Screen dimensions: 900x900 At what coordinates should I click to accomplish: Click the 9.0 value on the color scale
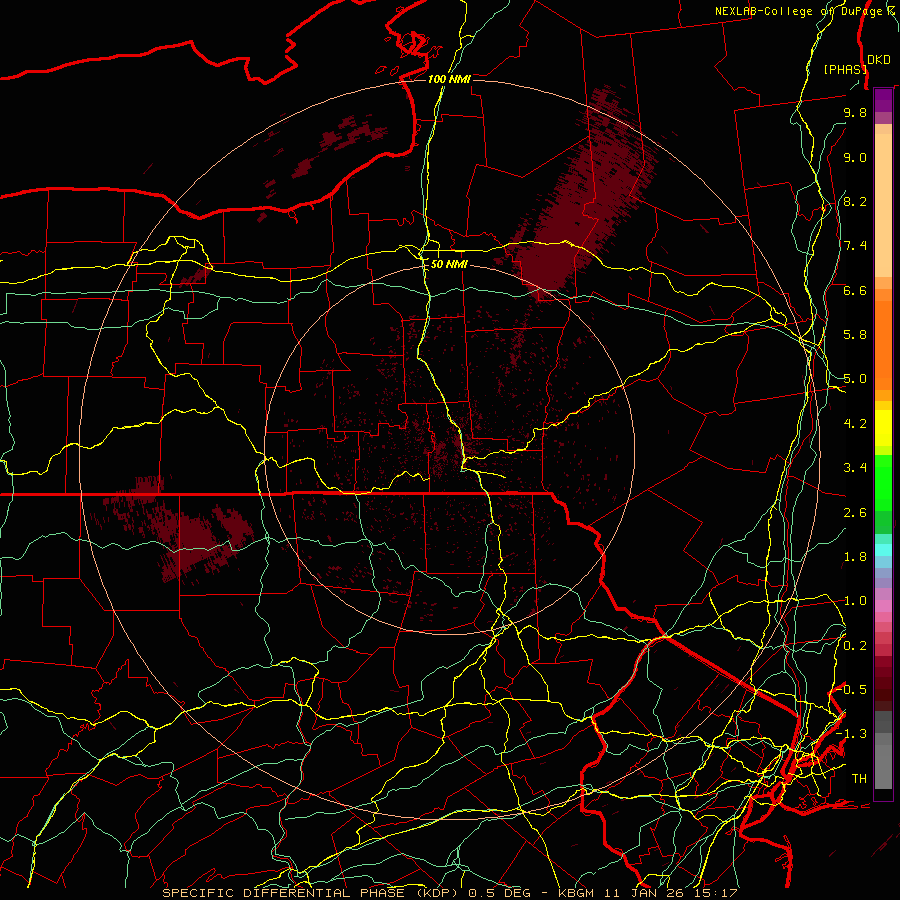coord(855,157)
